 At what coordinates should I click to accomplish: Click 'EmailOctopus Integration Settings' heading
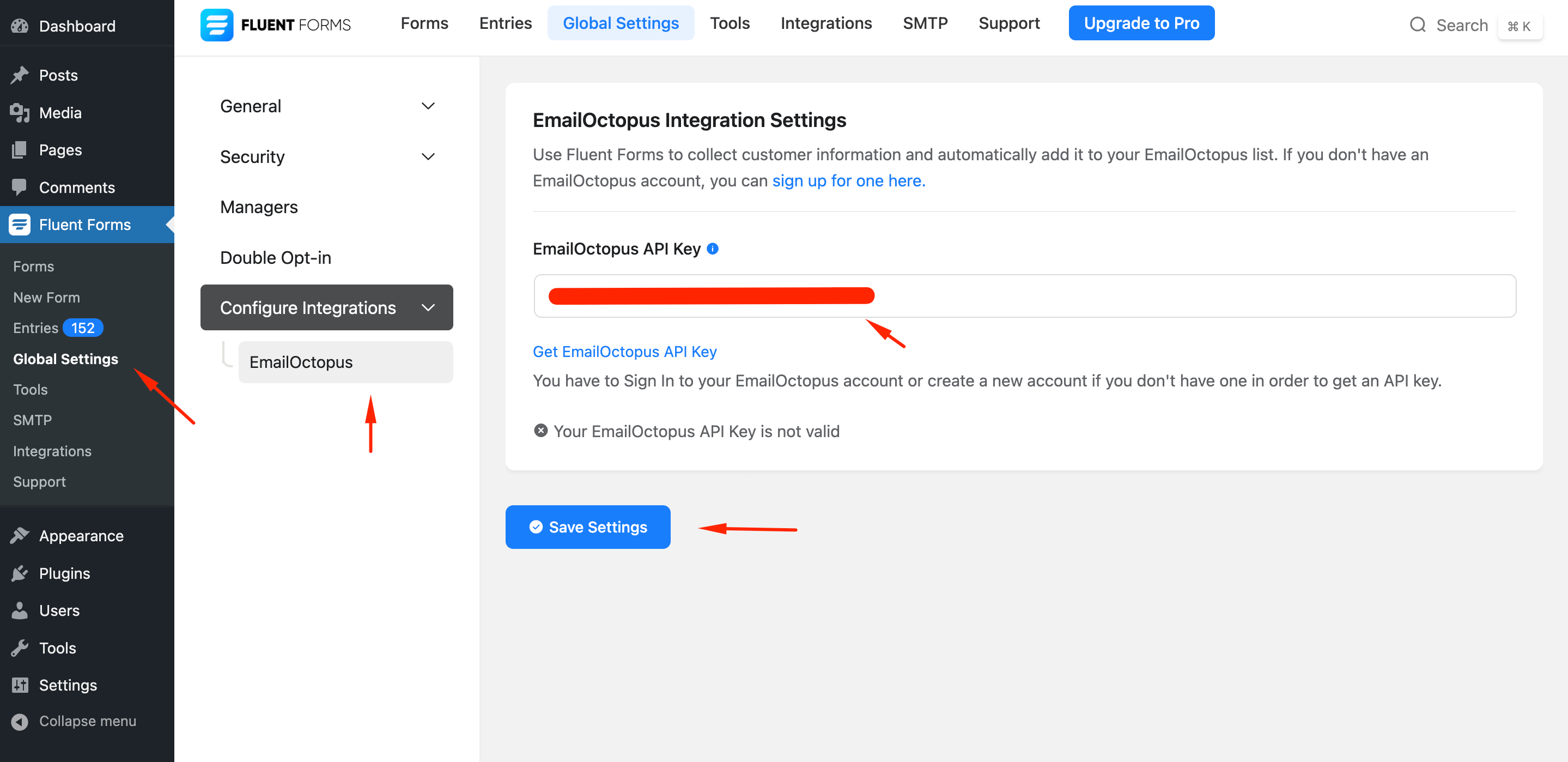pyautogui.click(x=689, y=120)
